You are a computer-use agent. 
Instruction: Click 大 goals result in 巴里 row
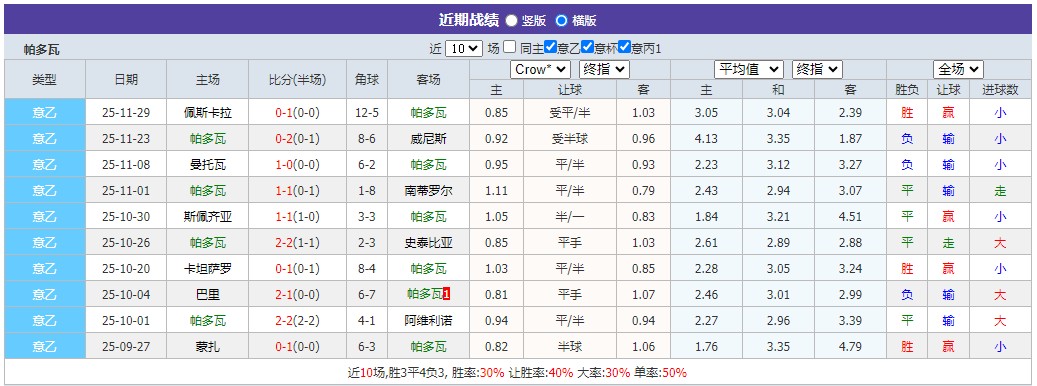coord(1000,295)
